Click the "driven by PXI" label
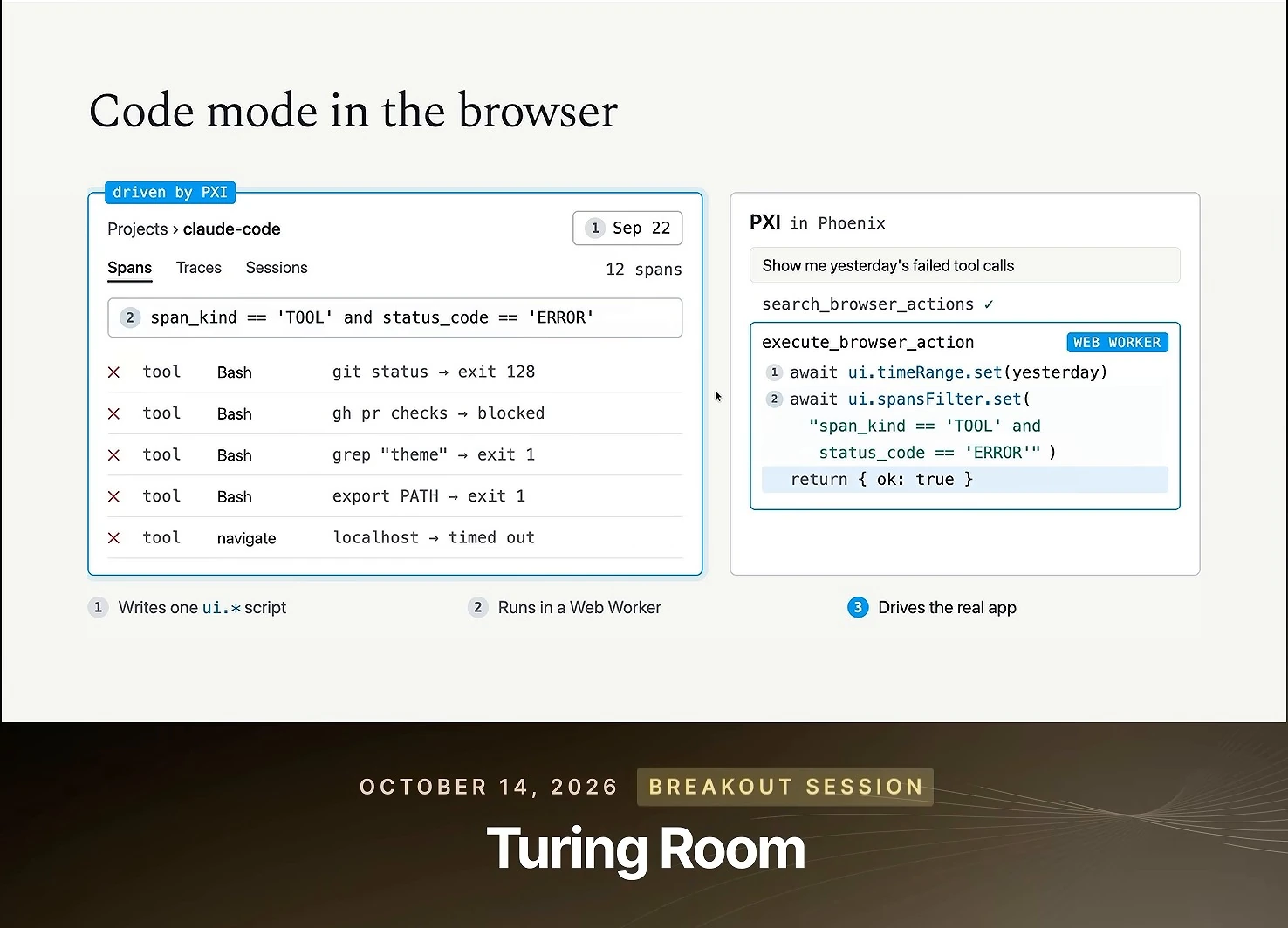The height and width of the screenshot is (928, 1288). coord(170,192)
